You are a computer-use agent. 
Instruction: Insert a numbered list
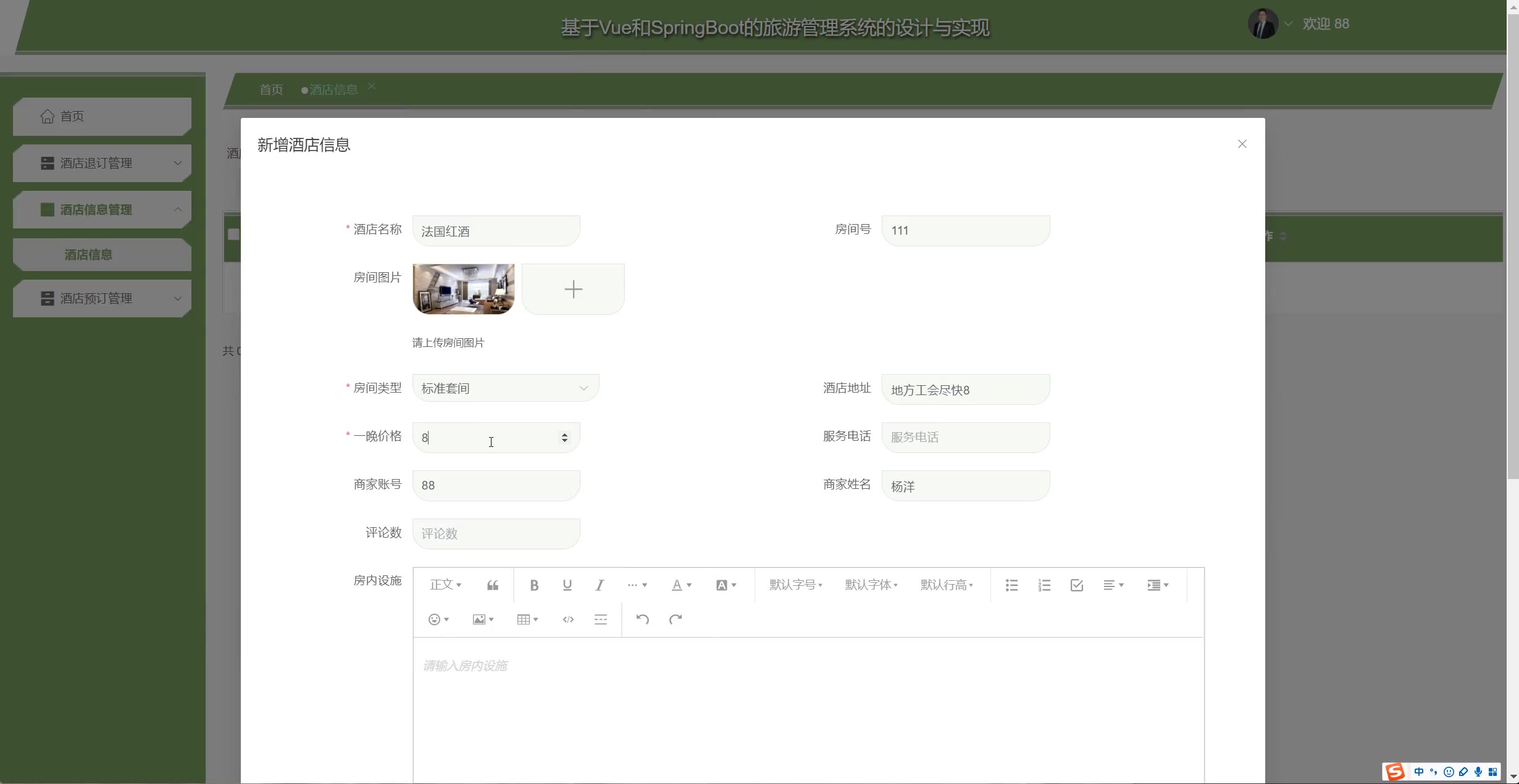coord(1044,585)
